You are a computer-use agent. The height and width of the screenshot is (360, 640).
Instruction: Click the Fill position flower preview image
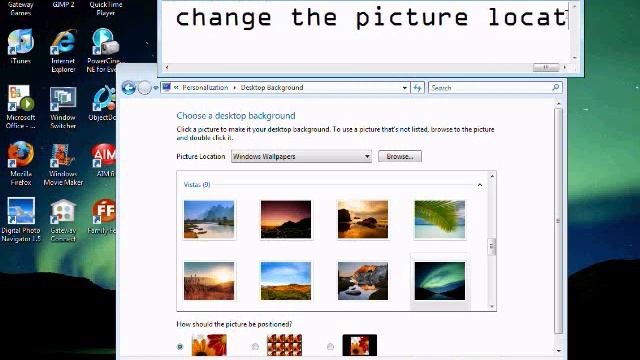(x=209, y=345)
